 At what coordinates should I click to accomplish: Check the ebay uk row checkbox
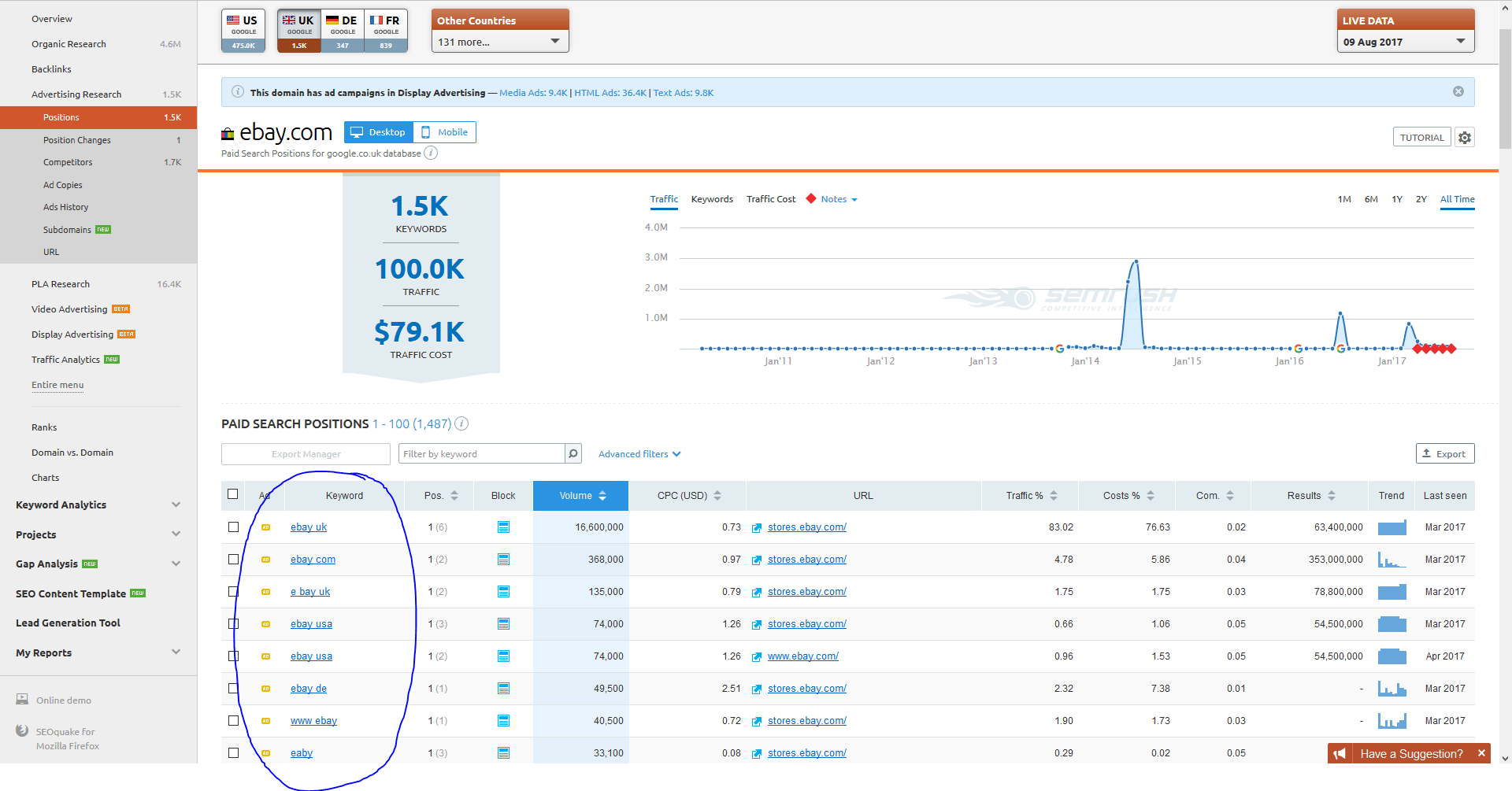(x=233, y=527)
